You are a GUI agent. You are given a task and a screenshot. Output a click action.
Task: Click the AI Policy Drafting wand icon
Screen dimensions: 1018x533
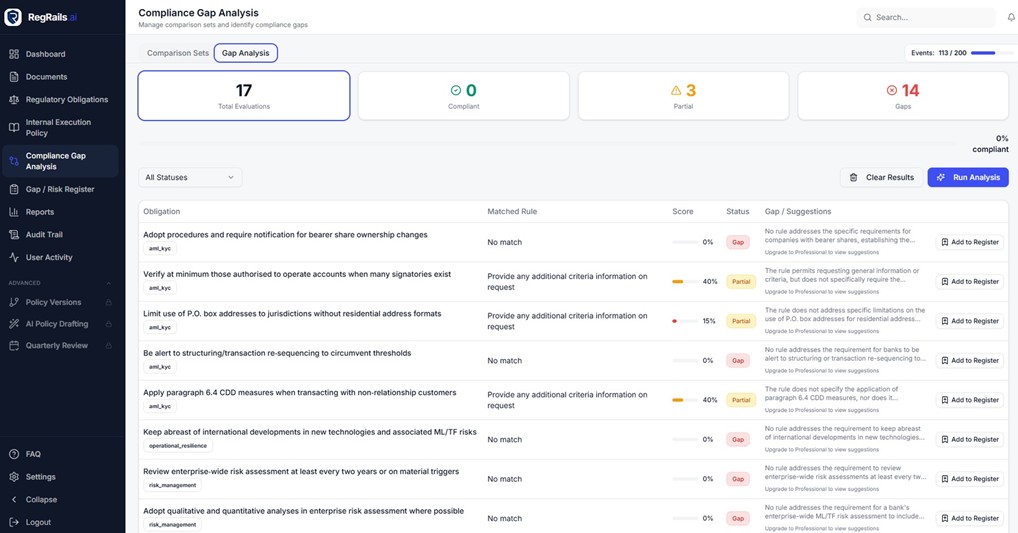tap(14, 323)
